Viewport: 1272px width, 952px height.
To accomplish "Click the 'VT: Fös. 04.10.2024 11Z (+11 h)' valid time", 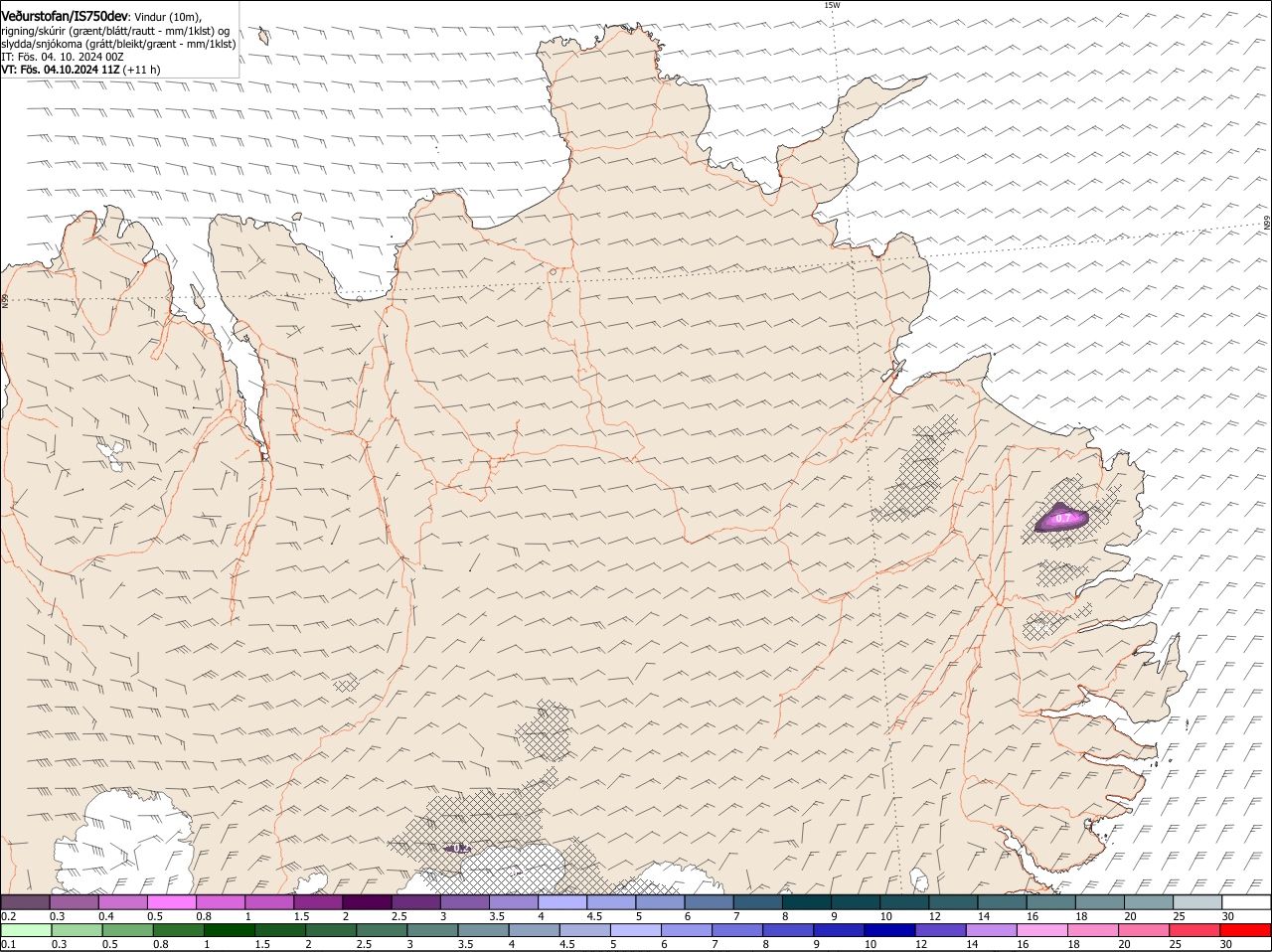I will tap(80, 70).
